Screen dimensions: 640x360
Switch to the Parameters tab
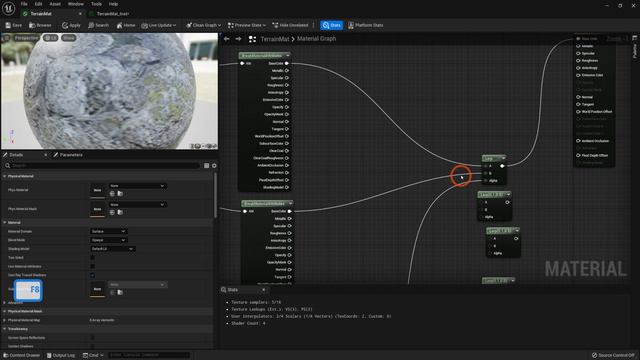click(x=69, y=155)
